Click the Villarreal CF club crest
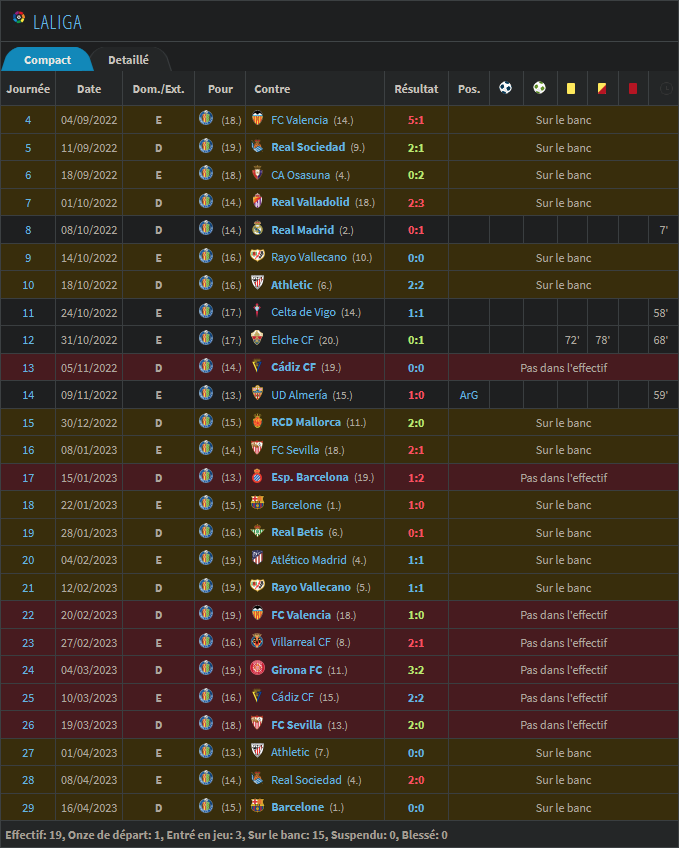 pos(257,641)
